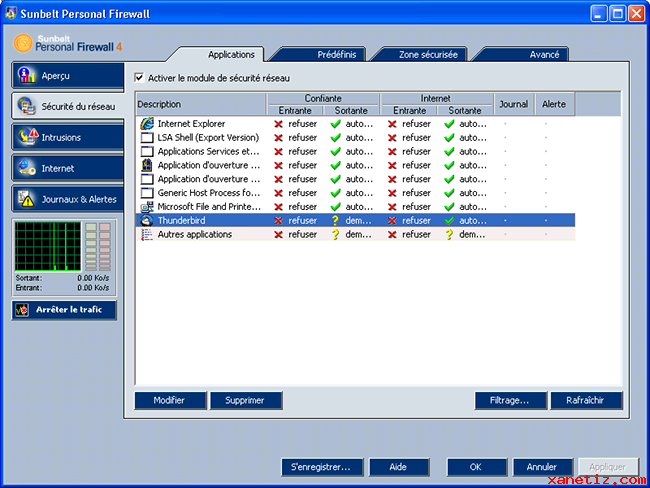Click the Aperçu chart icon in the sidebar
Viewport: 650px width, 488px height.
coord(27,75)
